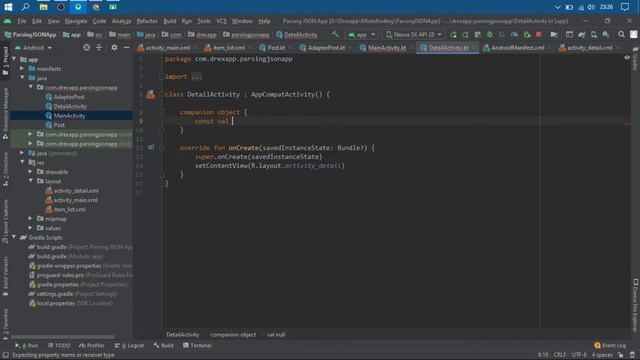Open the VCS menu

click(x=221, y=21)
